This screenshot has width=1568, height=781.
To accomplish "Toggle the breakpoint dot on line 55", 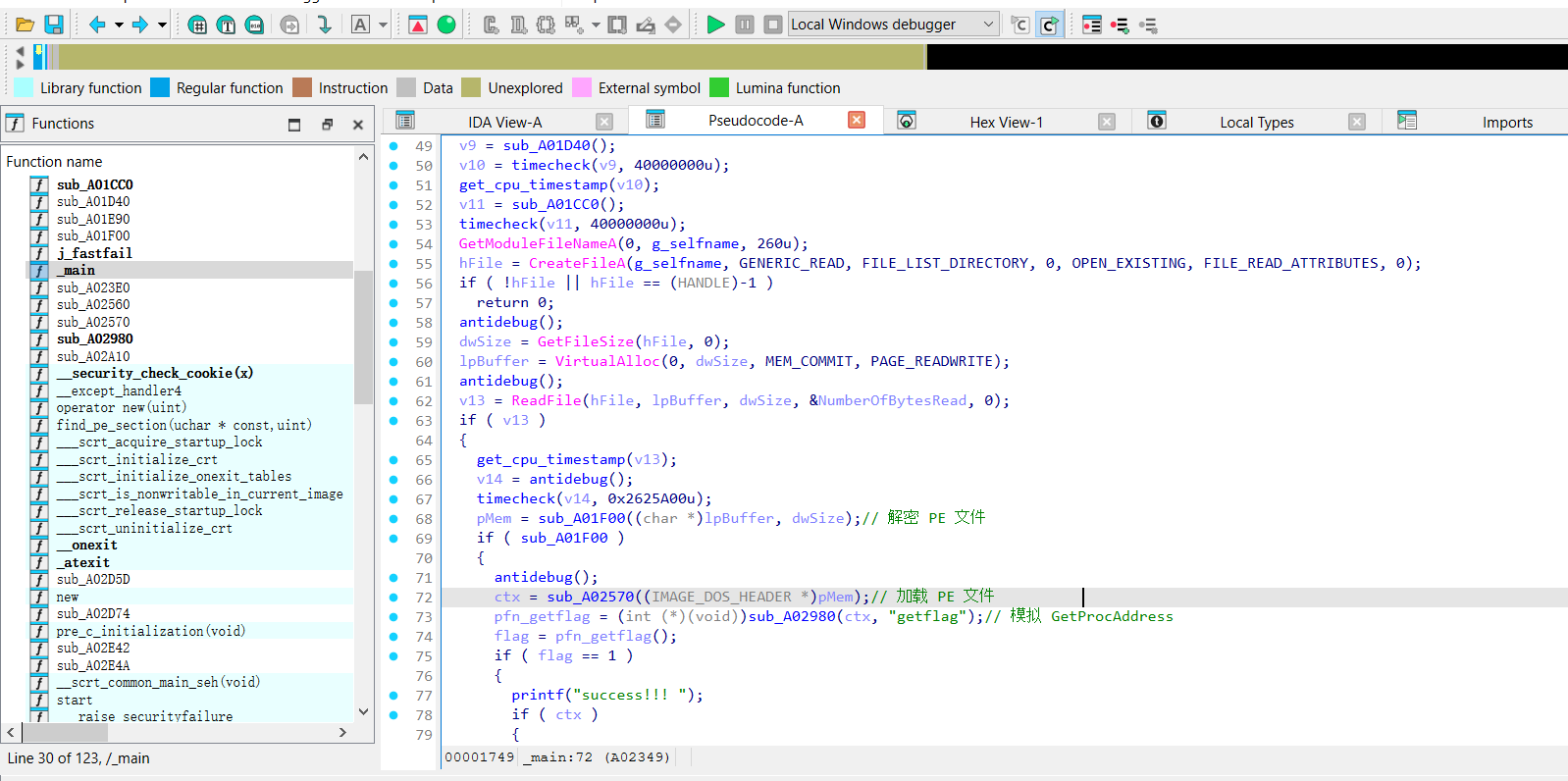I will (393, 263).
